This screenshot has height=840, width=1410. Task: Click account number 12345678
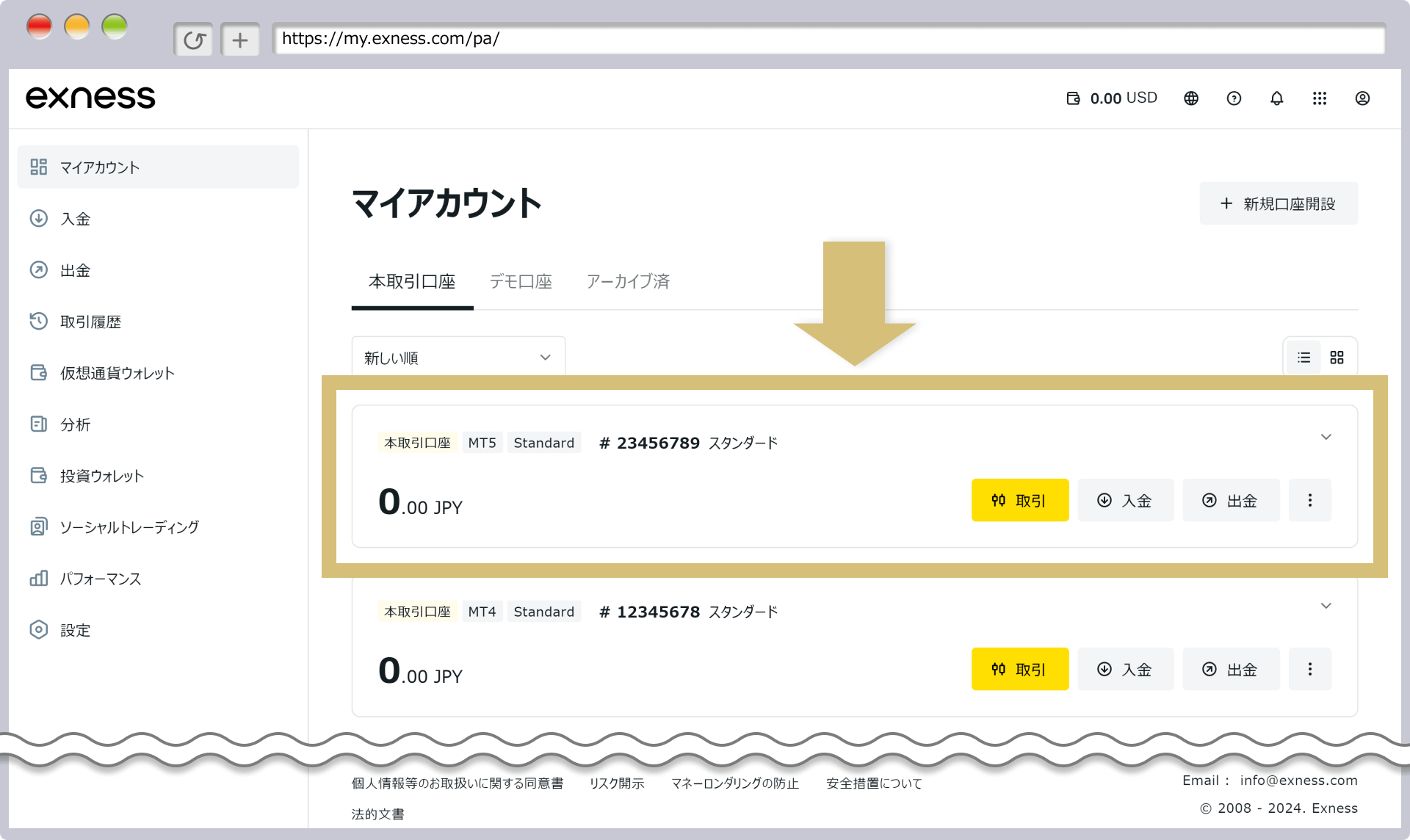(650, 612)
